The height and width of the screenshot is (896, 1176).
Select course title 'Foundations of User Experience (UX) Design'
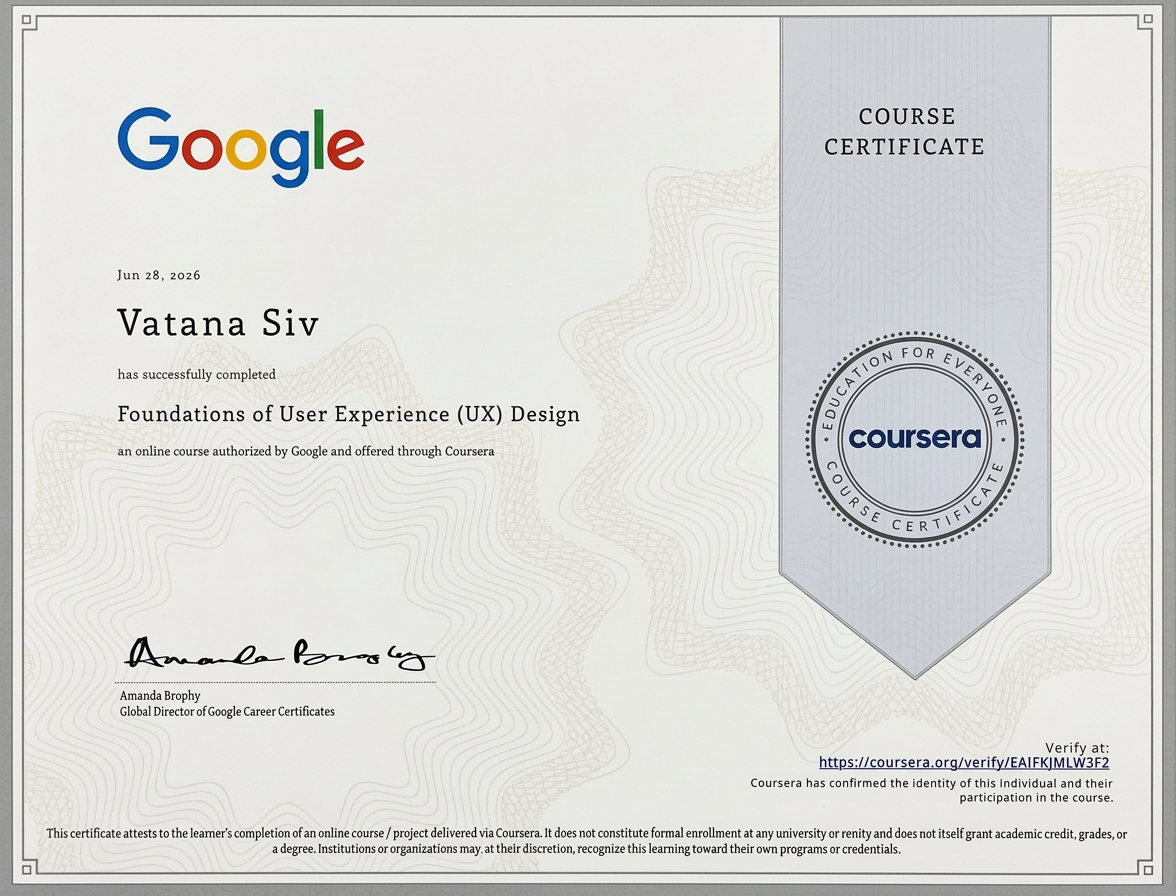[349, 415]
